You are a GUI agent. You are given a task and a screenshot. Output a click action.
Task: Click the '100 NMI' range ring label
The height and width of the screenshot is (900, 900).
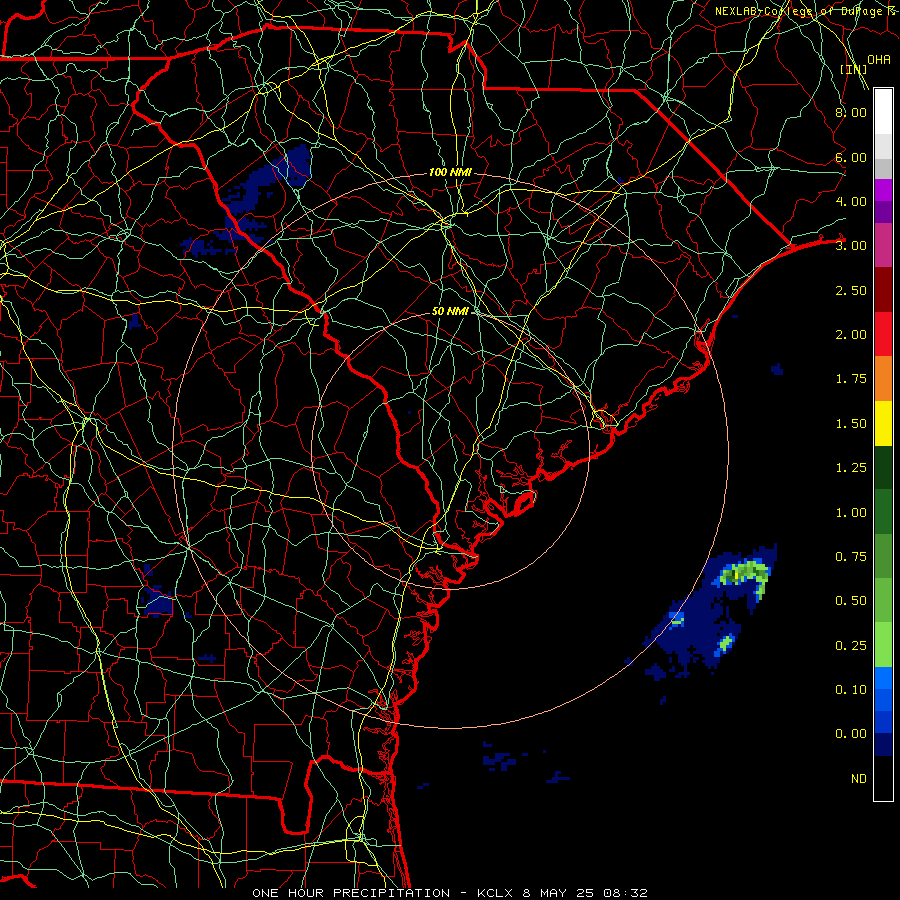point(450,172)
